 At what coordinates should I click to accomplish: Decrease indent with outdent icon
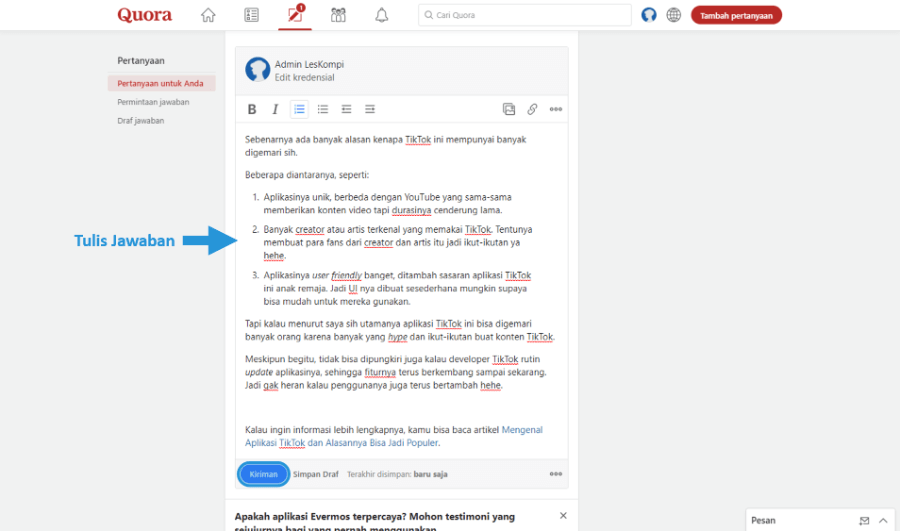coord(346,109)
